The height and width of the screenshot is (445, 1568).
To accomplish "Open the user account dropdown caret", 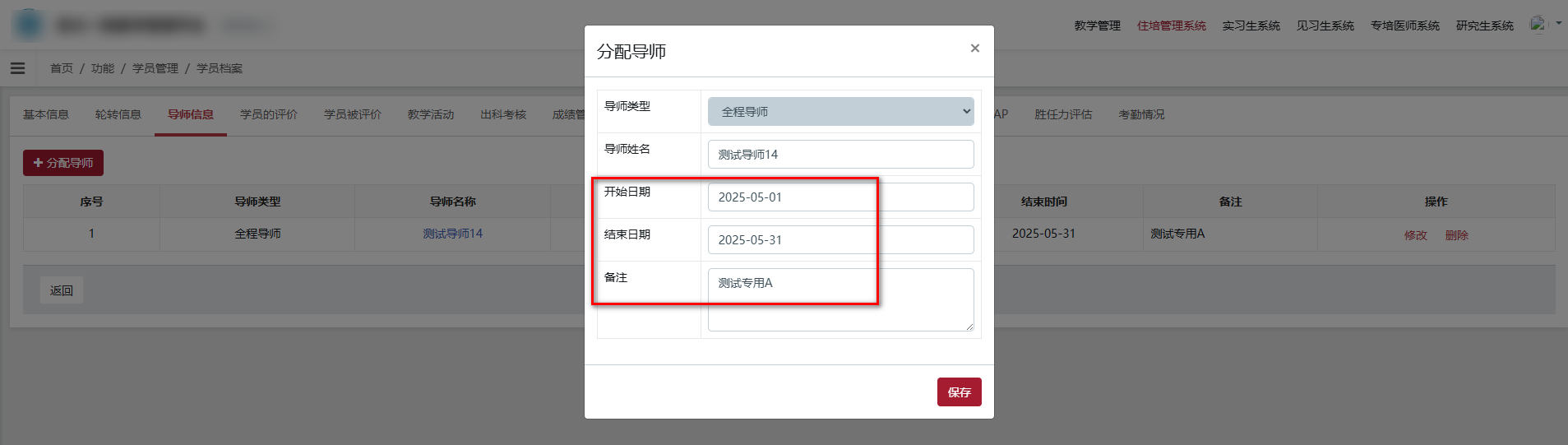I will click(x=1558, y=24).
